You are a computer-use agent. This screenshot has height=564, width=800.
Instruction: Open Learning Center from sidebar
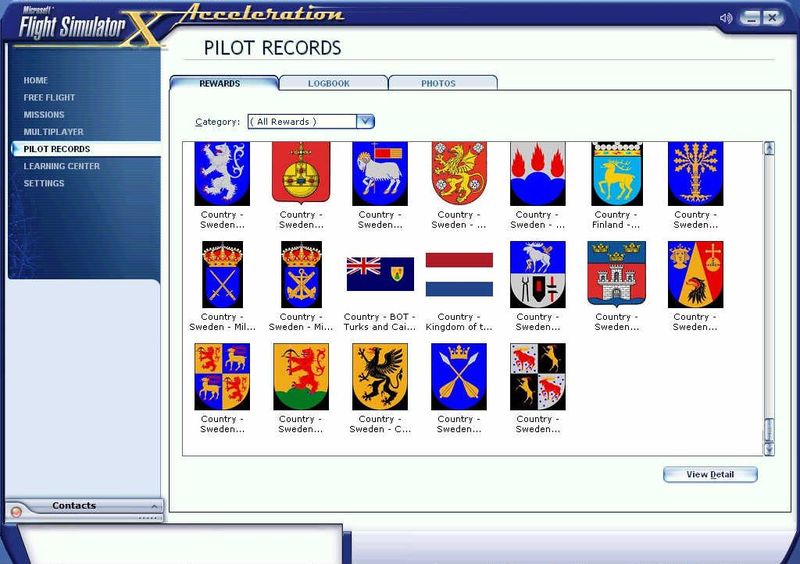click(x=62, y=166)
